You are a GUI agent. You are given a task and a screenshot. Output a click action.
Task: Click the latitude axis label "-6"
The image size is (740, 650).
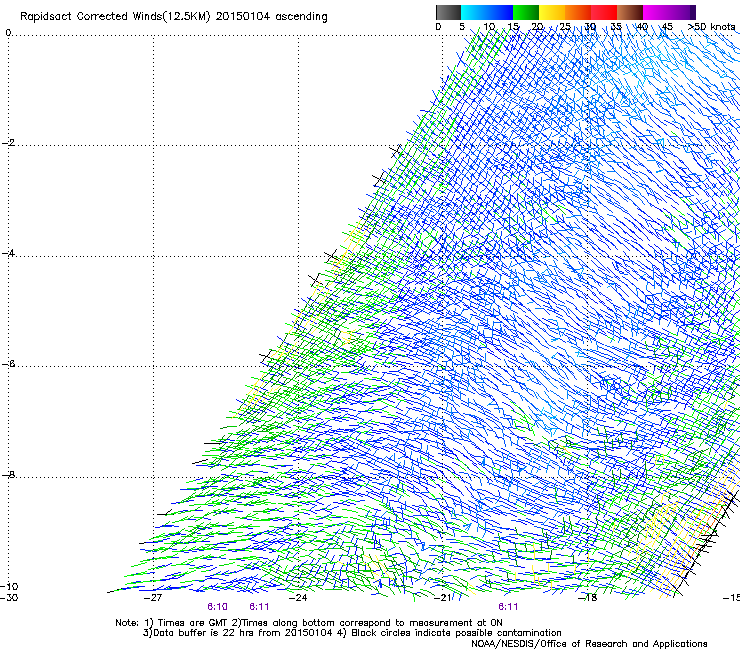click(8, 364)
